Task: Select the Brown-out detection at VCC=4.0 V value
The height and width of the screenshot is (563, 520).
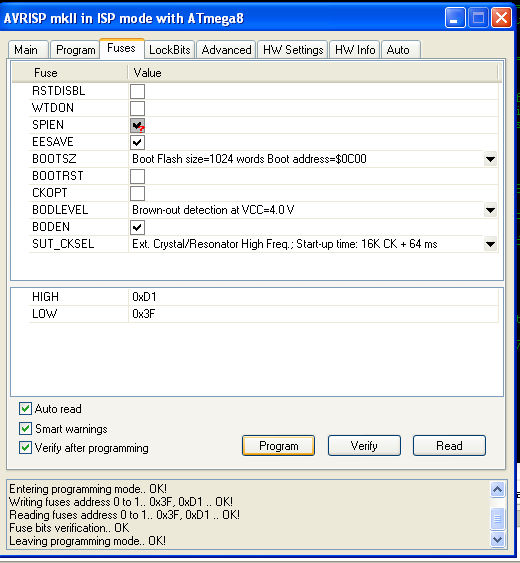Action: tap(213, 210)
